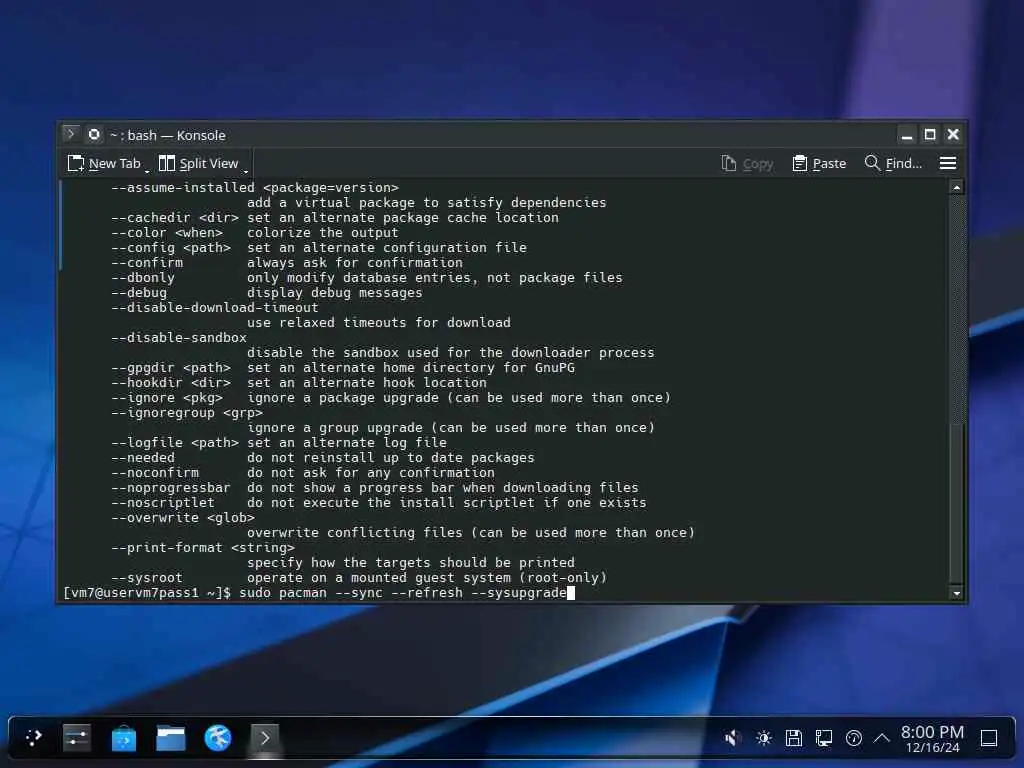
Task: Click the Split View toolbar button
Action: coord(199,163)
